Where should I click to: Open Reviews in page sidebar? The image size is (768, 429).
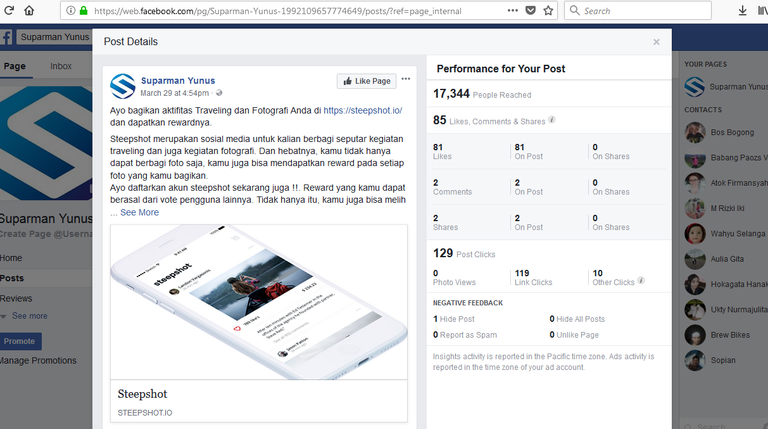(x=16, y=298)
